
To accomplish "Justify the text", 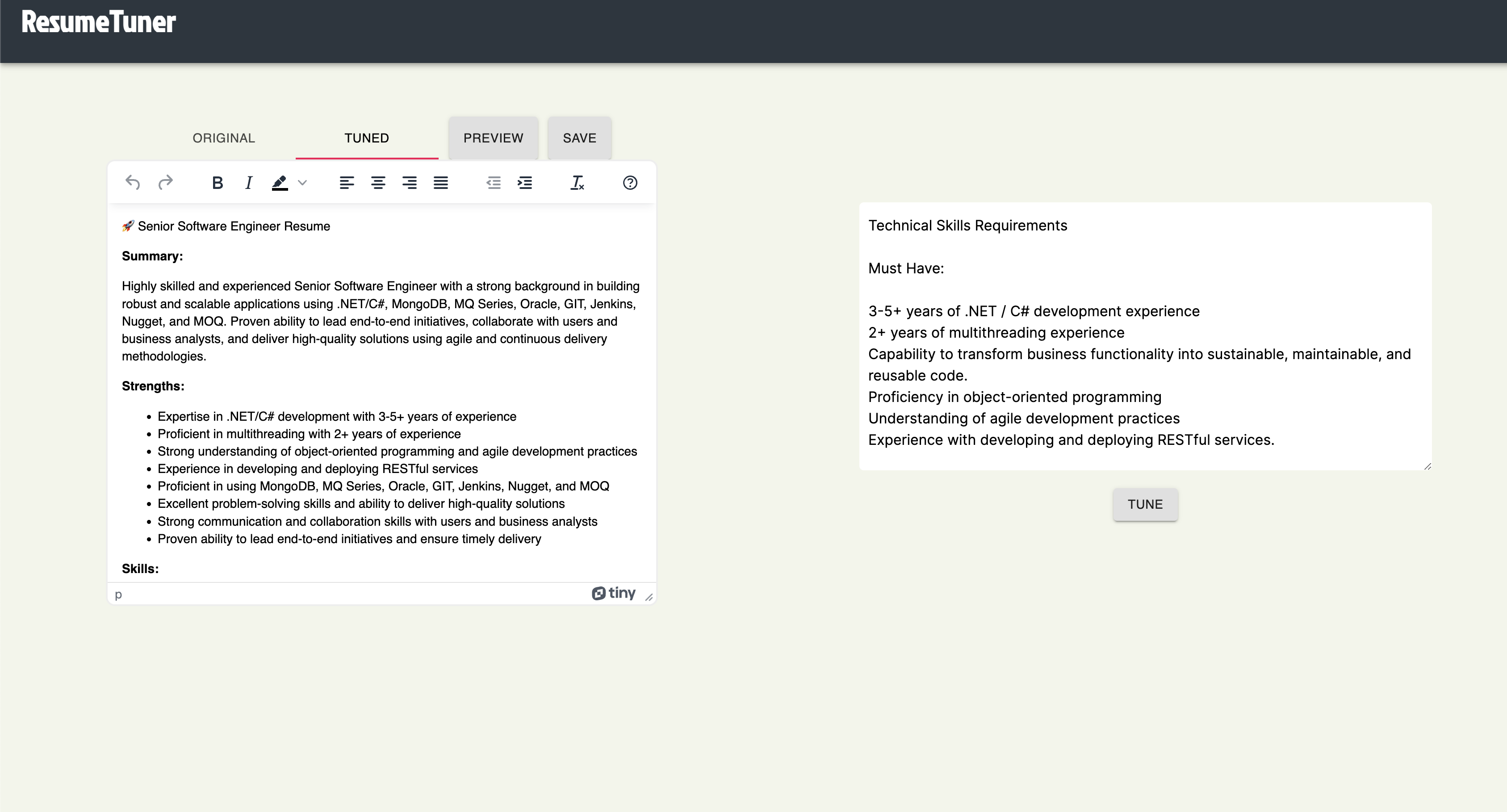I will coord(440,183).
